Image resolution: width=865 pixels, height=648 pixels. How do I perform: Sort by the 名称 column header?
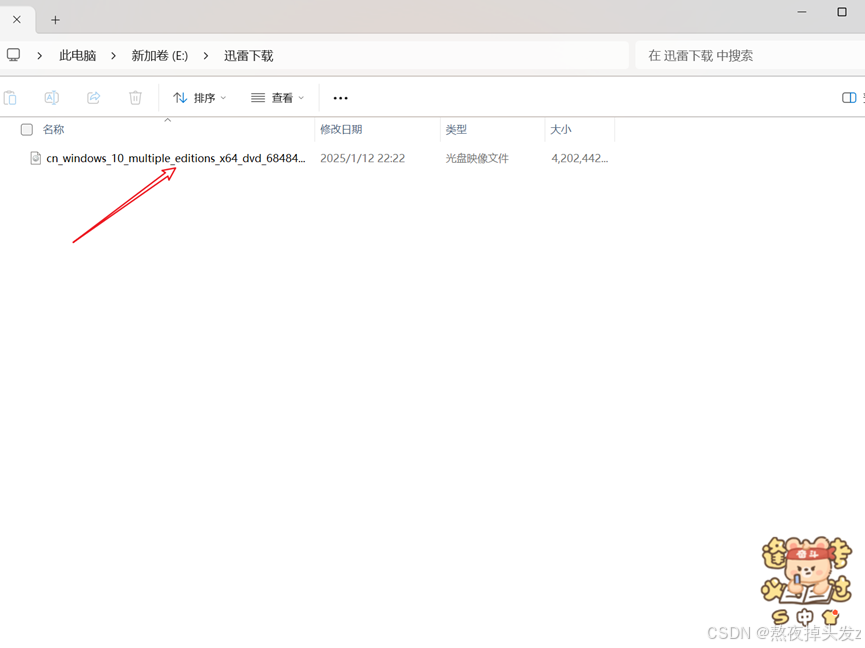54,130
